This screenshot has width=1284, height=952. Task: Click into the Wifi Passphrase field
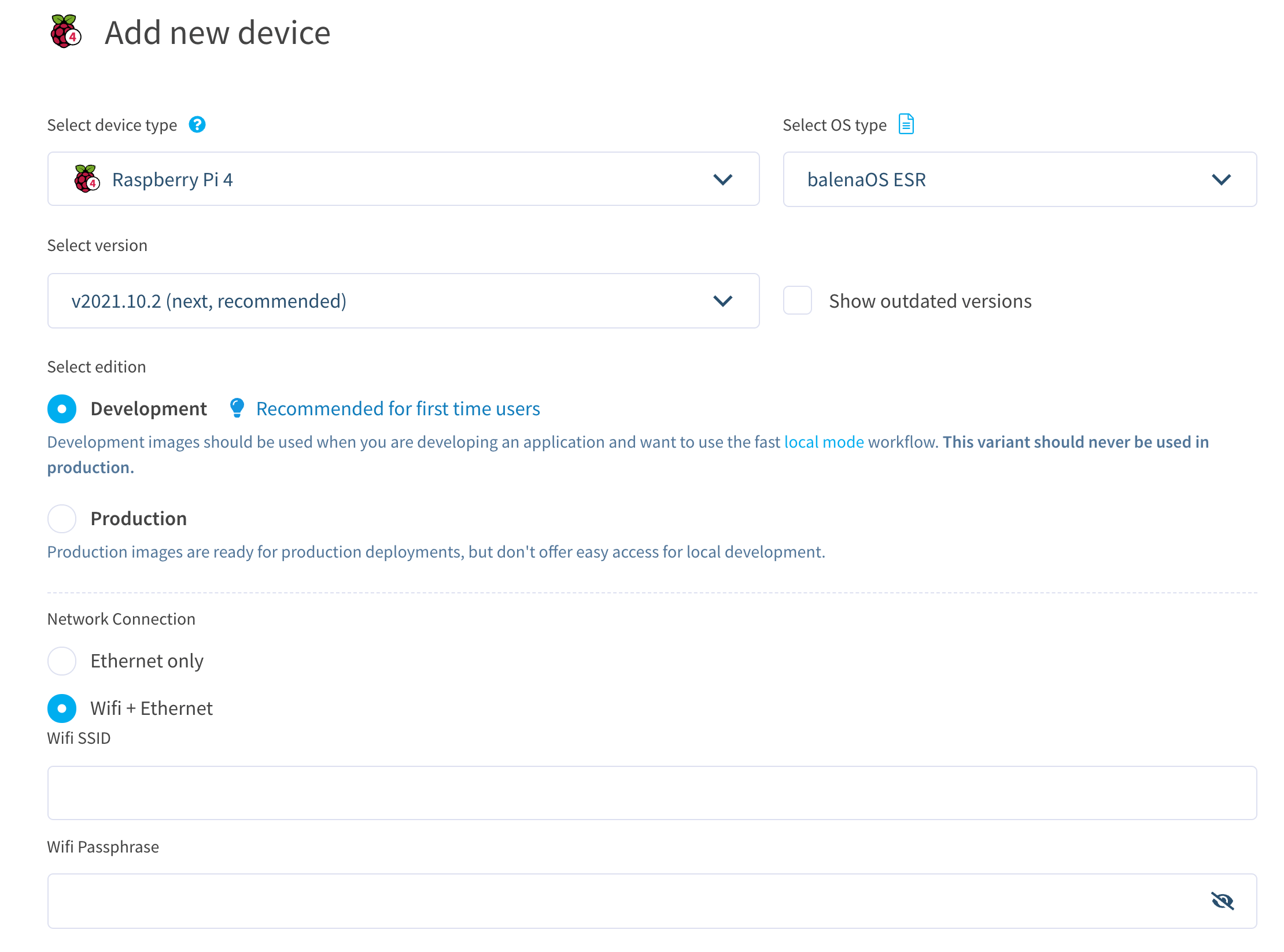pyautogui.click(x=625, y=901)
